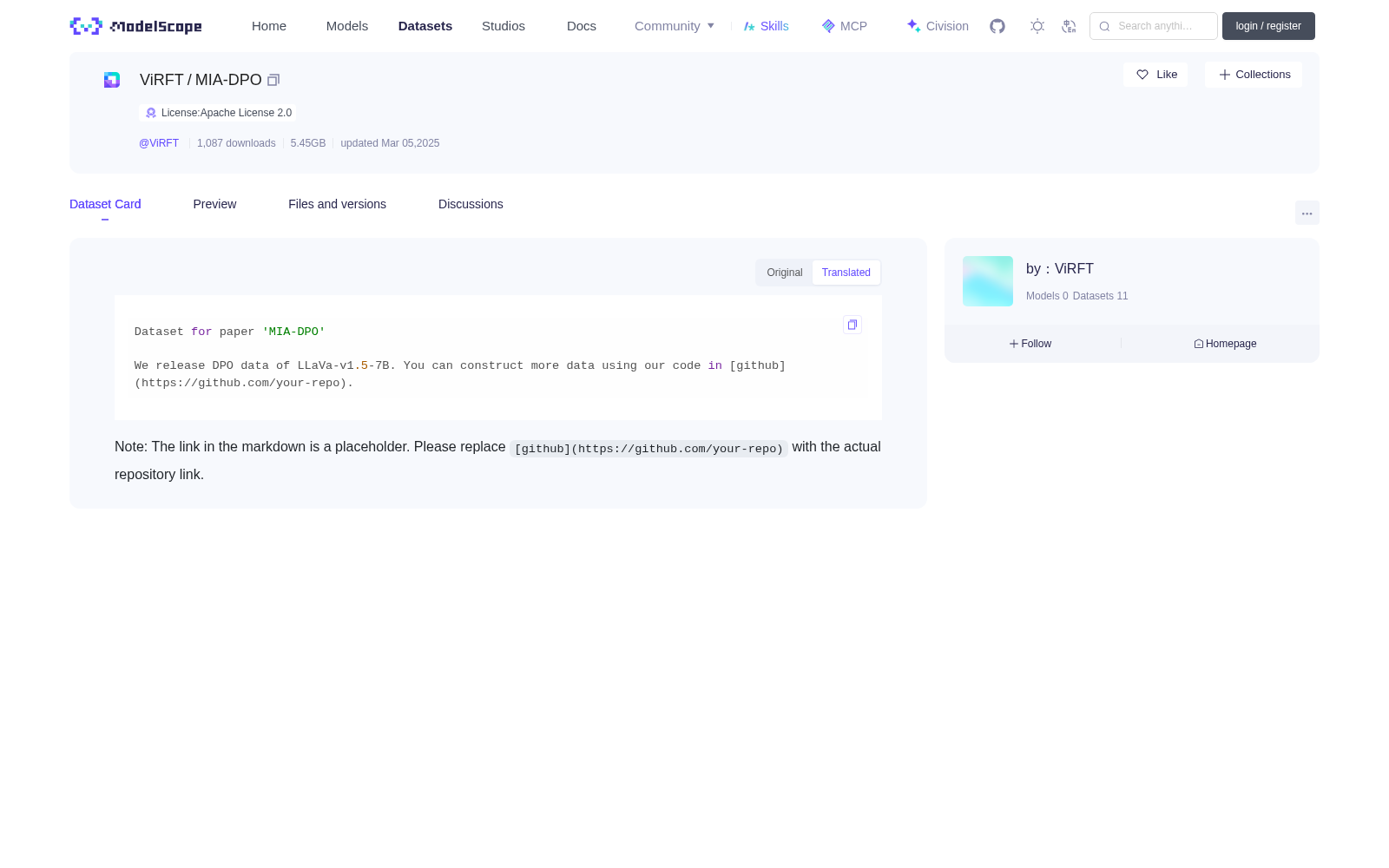Click the 'Models 0' count text
The image size is (1389, 868).
1047,296
